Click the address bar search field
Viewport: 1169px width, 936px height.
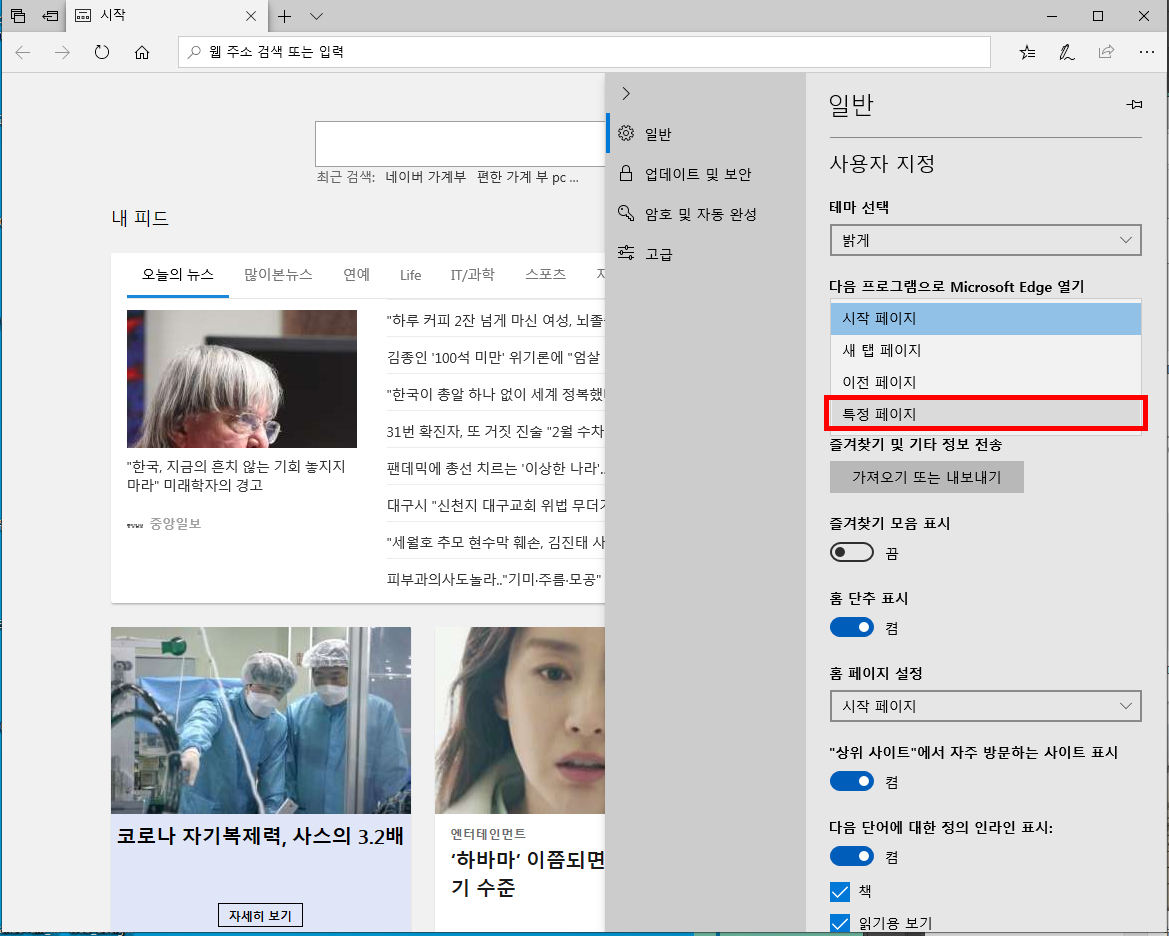pos(584,52)
